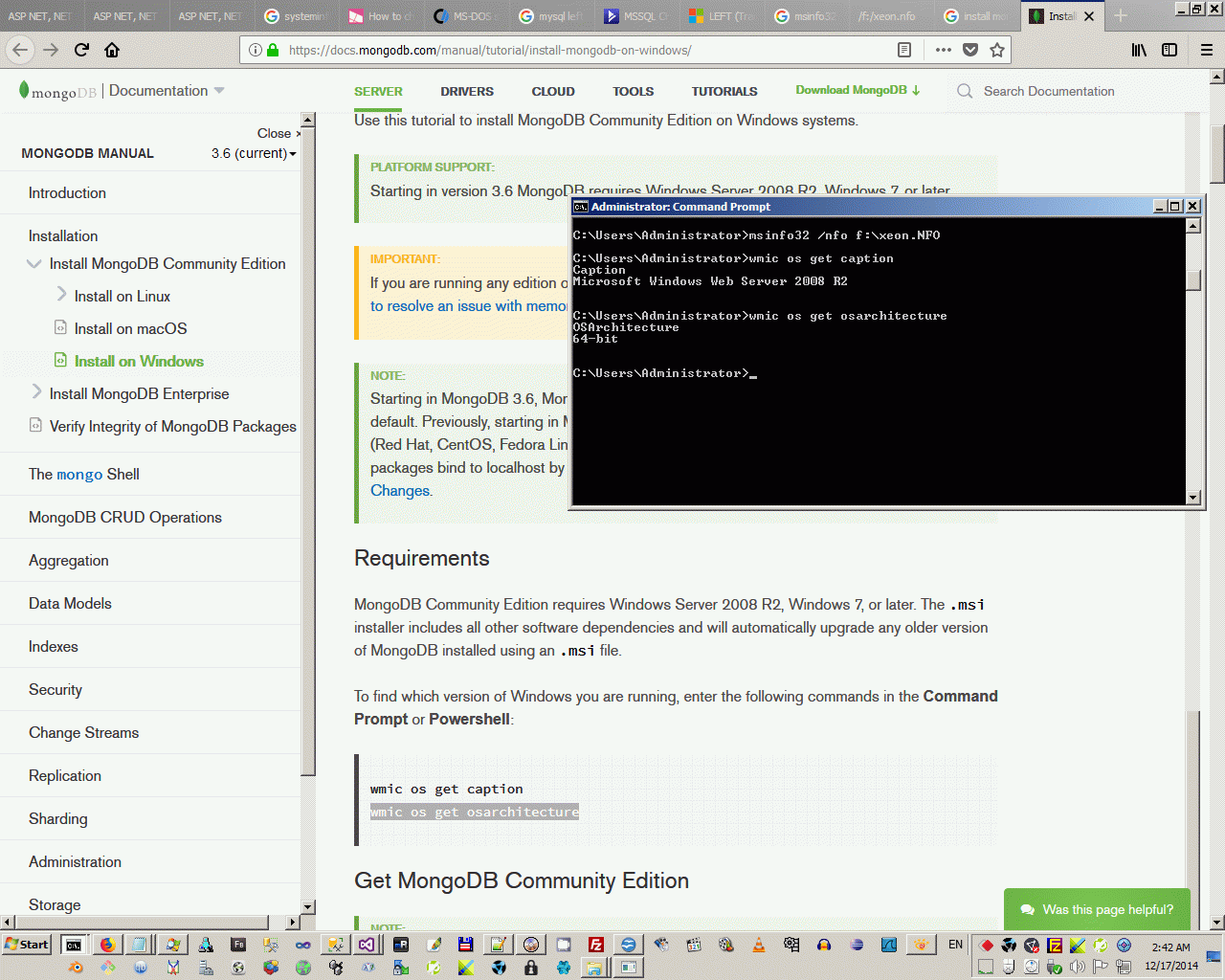Switch to the 'MS-DOS' browser tab
1225x980 pixels.
point(466,16)
